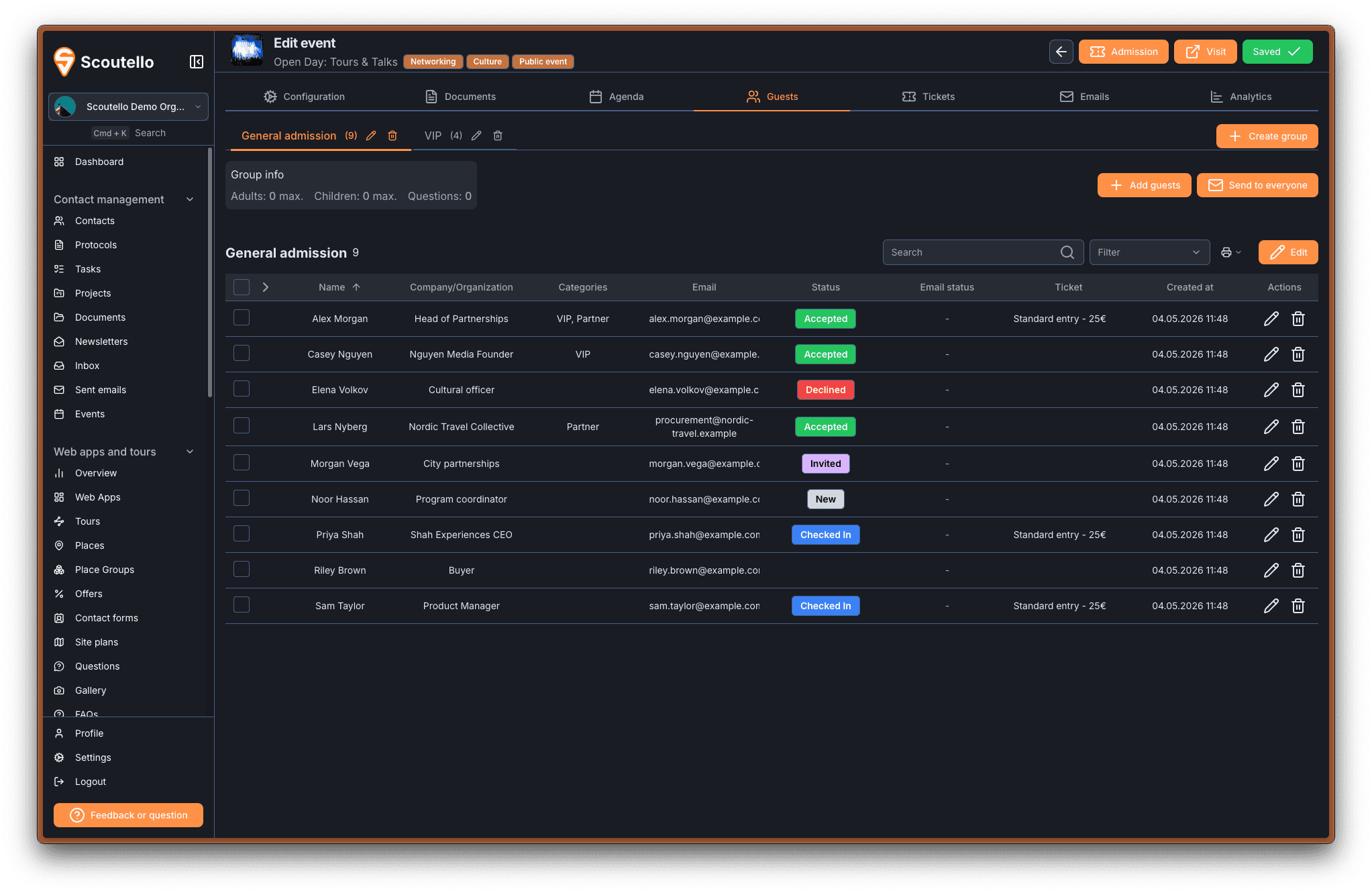
Task: Delete guest Riley Brown
Action: (1298, 570)
